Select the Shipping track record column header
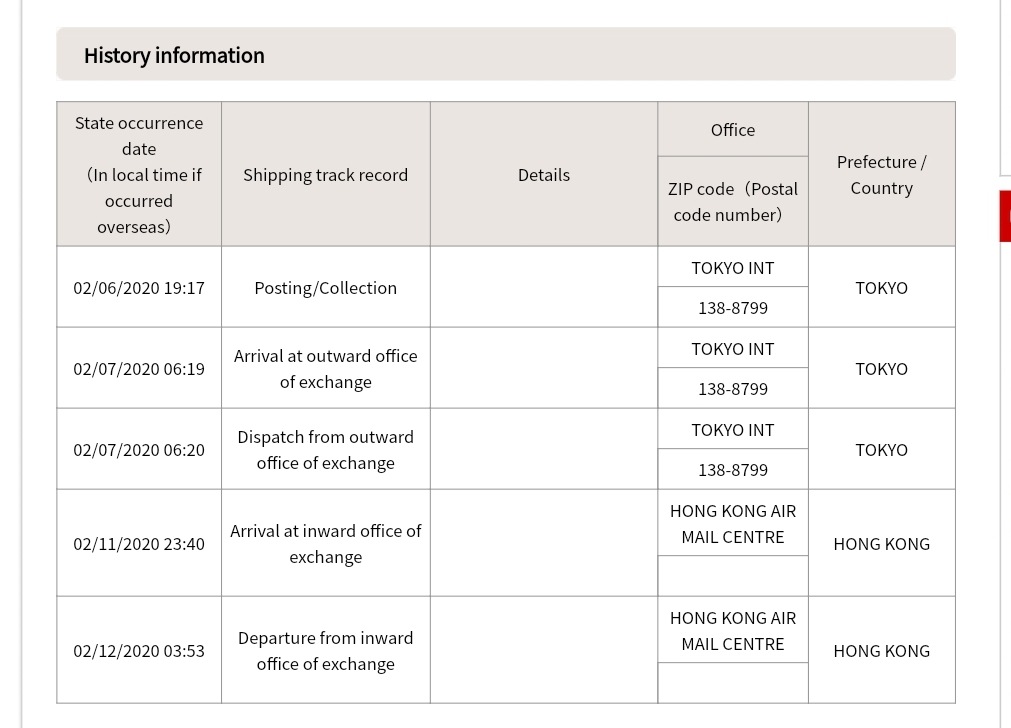The width and height of the screenshot is (1011, 728). coord(326,174)
